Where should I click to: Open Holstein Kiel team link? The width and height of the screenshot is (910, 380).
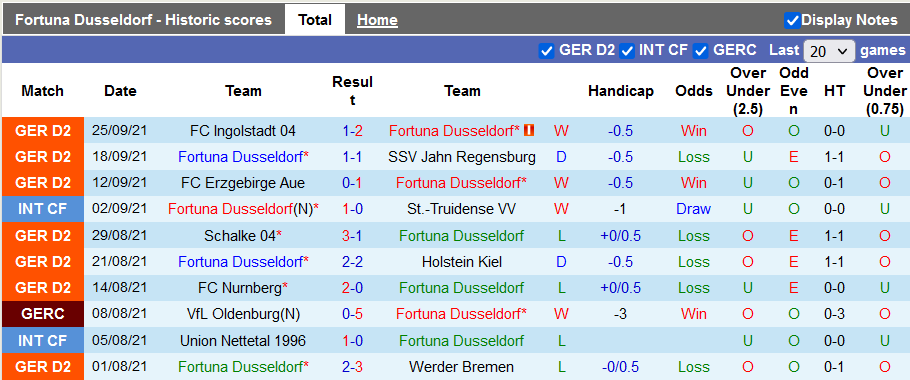[x=463, y=262]
